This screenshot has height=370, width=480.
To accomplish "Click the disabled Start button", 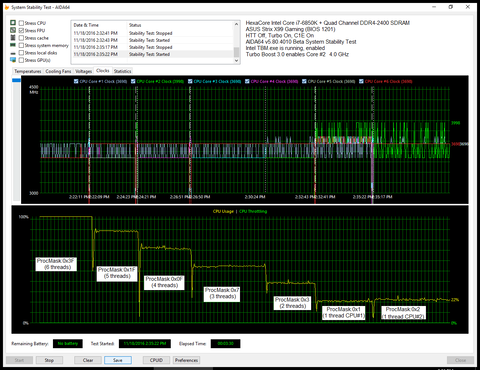I will coord(19,360).
